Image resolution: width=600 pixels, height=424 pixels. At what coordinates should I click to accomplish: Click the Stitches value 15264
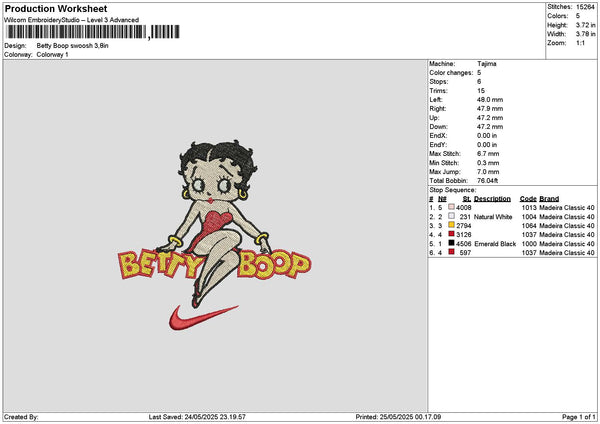coord(585,7)
